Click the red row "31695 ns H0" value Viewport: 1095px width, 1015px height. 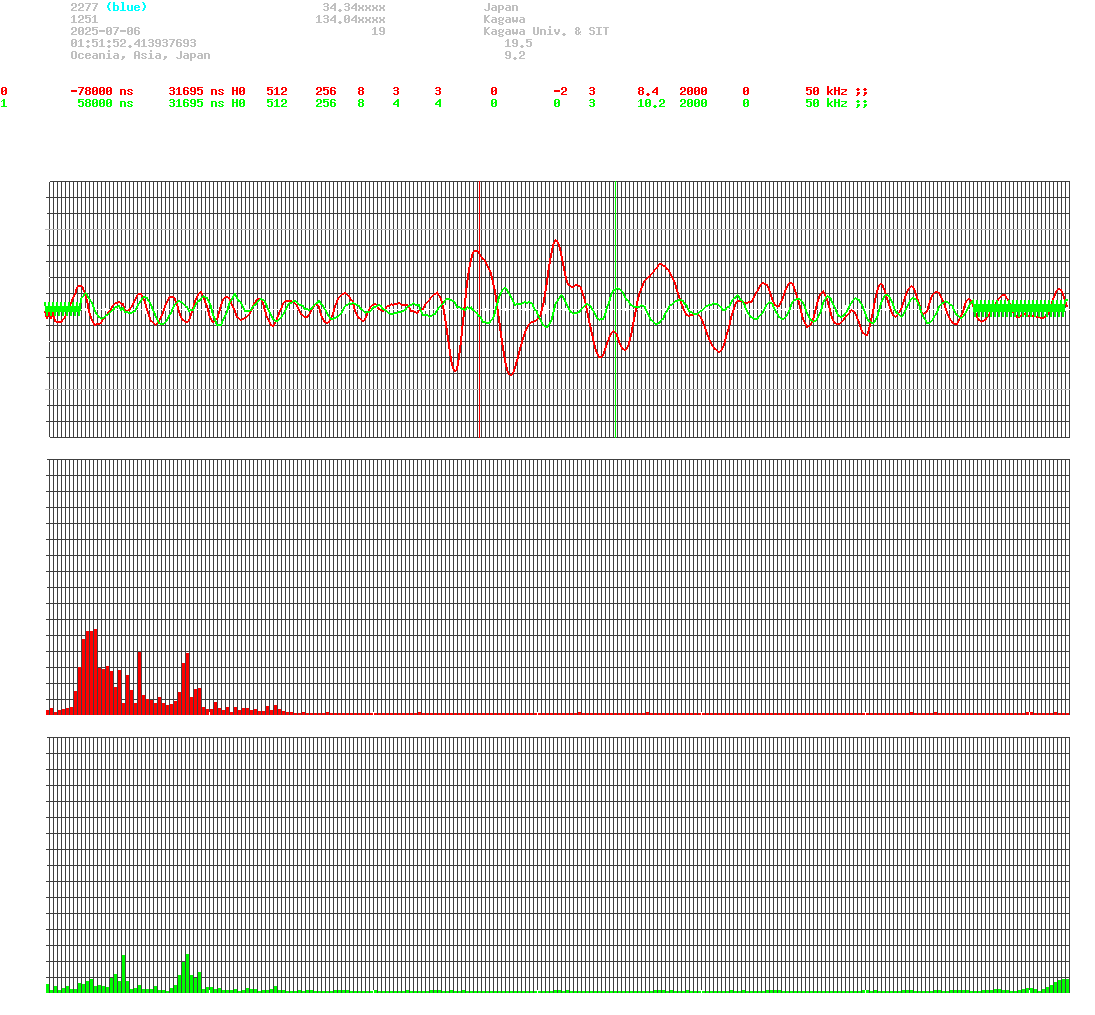point(207,91)
